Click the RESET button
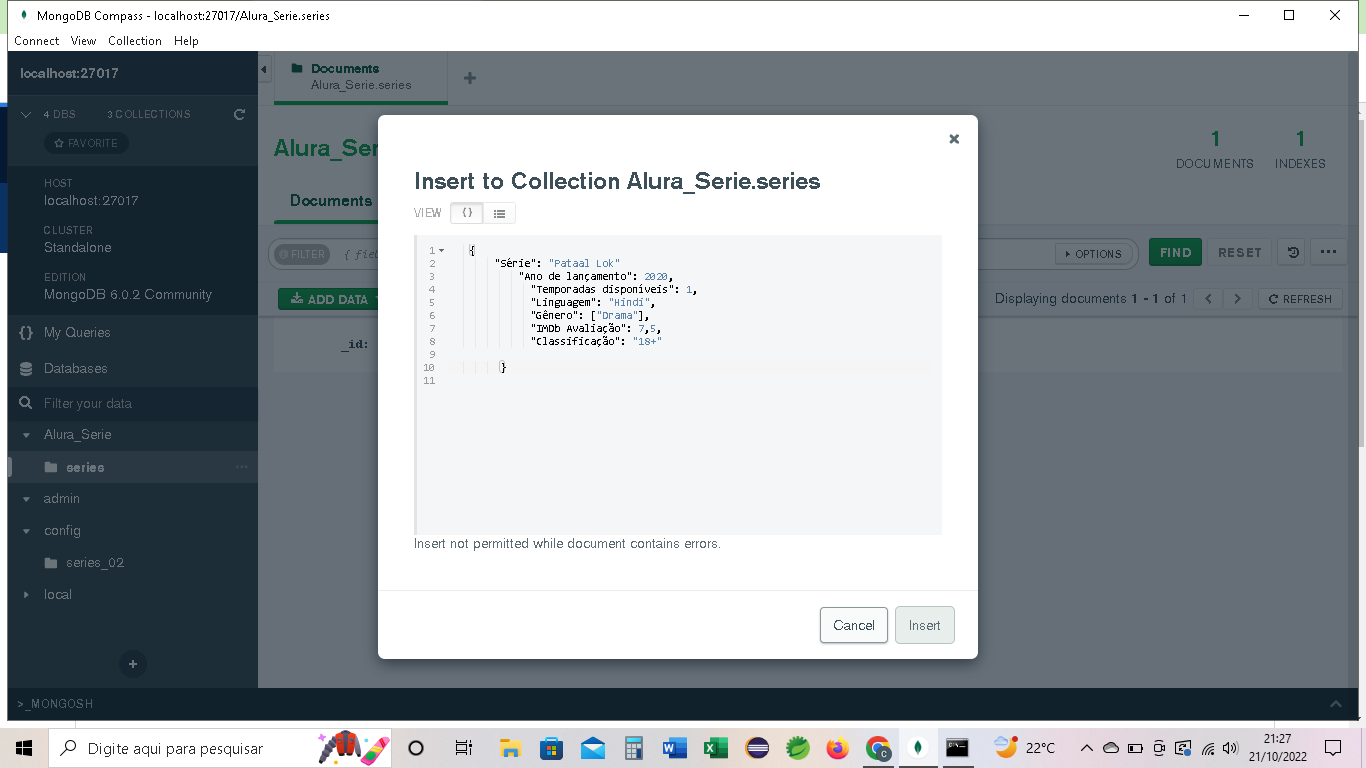 [x=1240, y=253]
